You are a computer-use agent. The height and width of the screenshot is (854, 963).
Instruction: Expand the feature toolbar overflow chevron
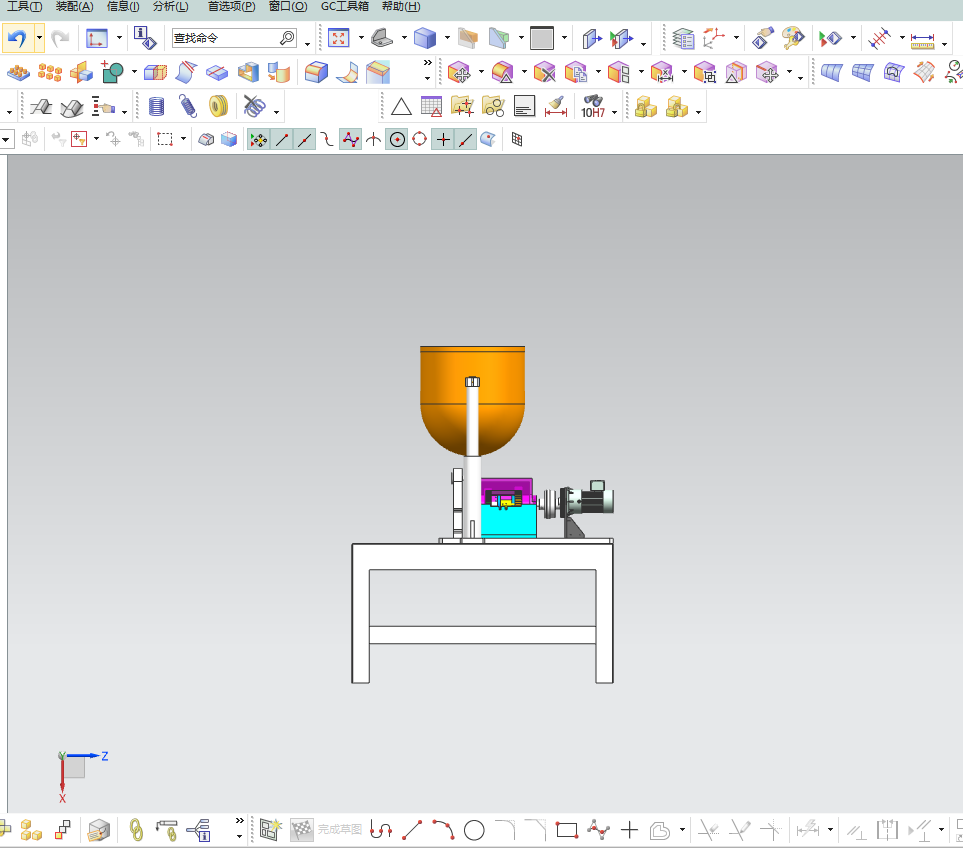click(427, 63)
